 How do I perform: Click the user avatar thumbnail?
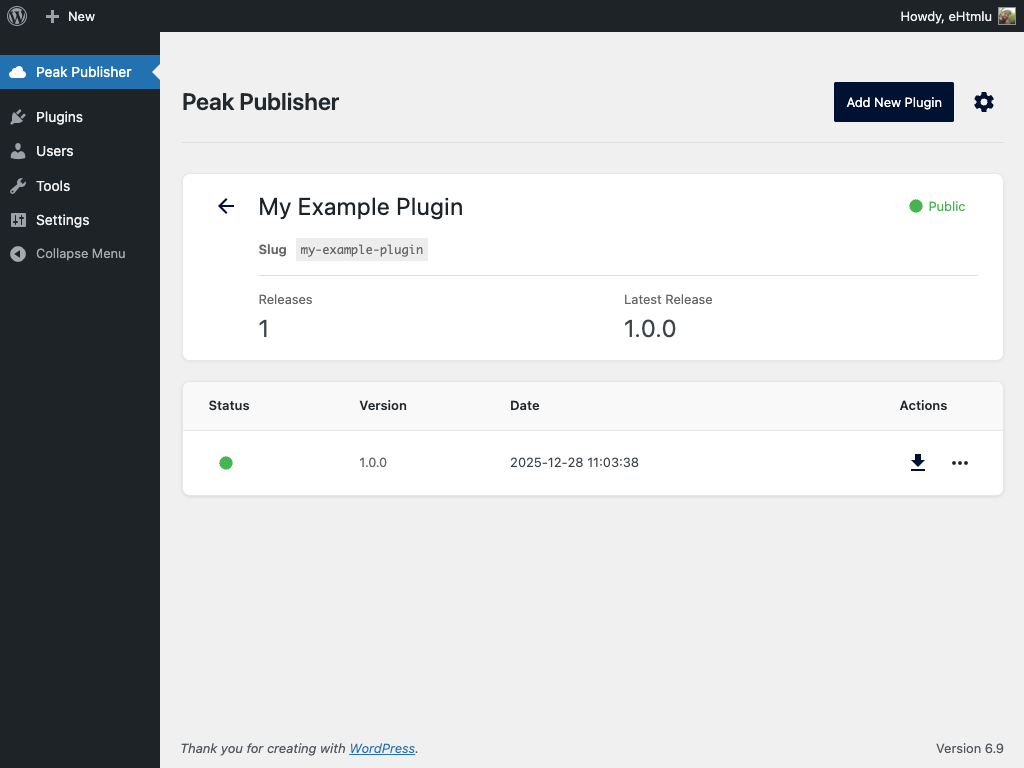pos(1006,16)
